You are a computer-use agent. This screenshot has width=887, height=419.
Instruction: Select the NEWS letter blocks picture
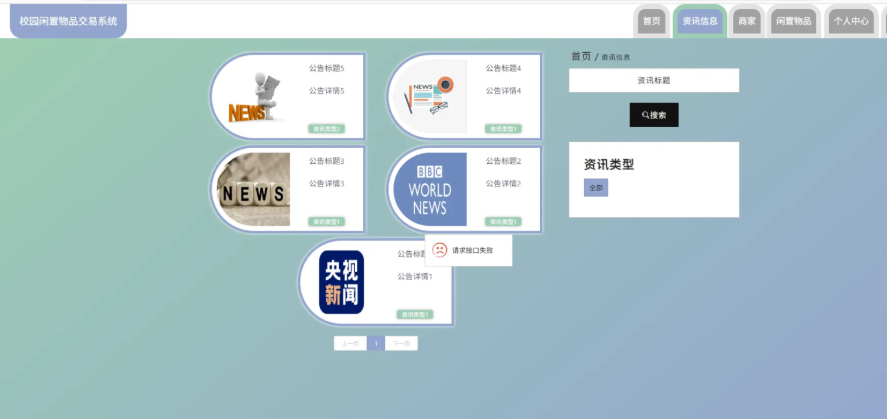[x=254, y=189]
